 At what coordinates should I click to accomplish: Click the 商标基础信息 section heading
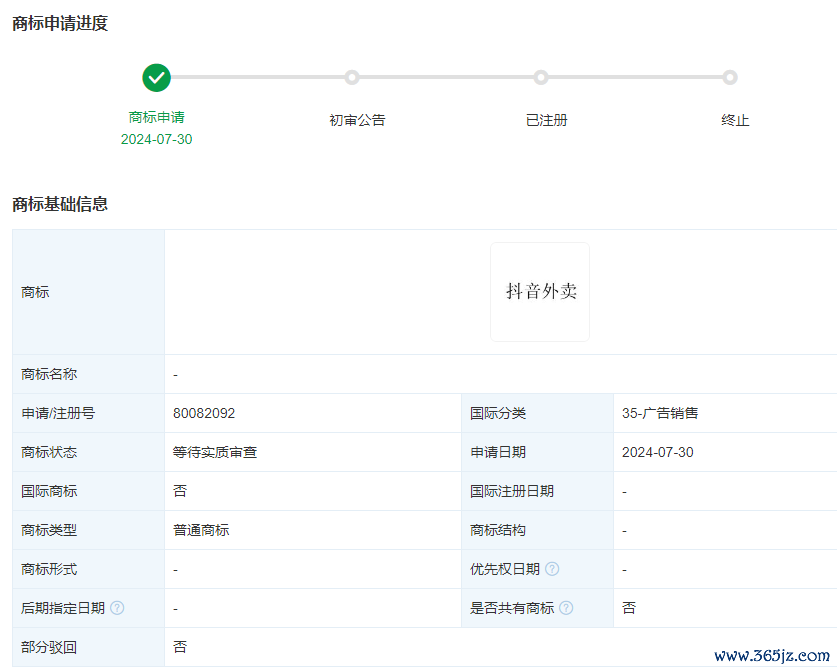tap(60, 204)
